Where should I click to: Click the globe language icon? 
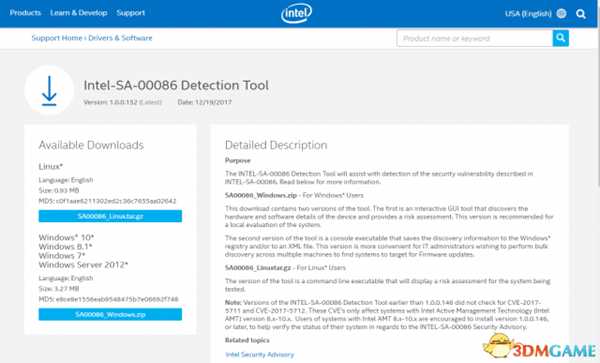click(x=561, y=14)
